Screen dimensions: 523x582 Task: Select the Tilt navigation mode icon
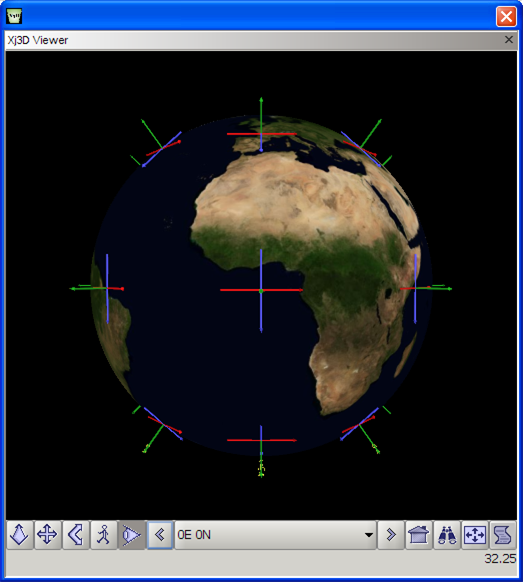75,535
